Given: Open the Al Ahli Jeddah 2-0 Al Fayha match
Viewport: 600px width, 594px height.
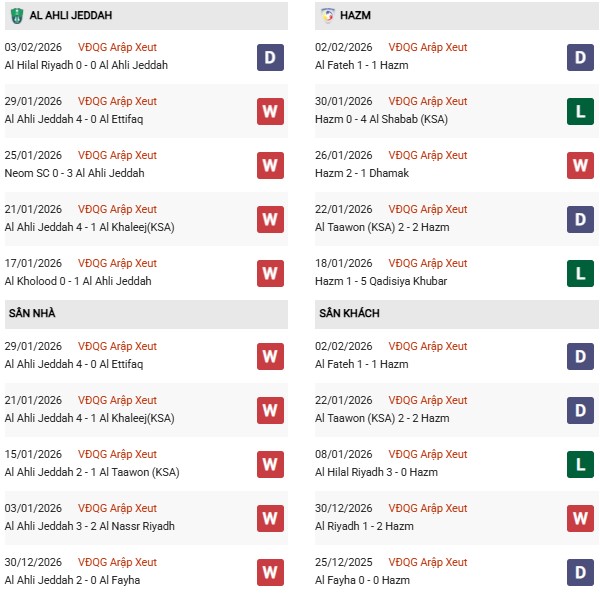Looking at the screenshot, I should tap(72, 581).
